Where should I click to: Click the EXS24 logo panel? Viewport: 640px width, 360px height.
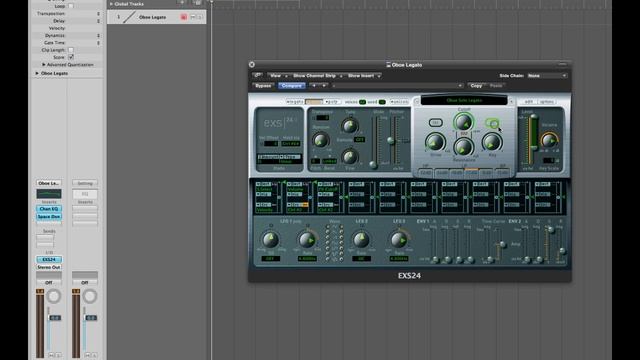pyautogui.click(x=279, y=122)
